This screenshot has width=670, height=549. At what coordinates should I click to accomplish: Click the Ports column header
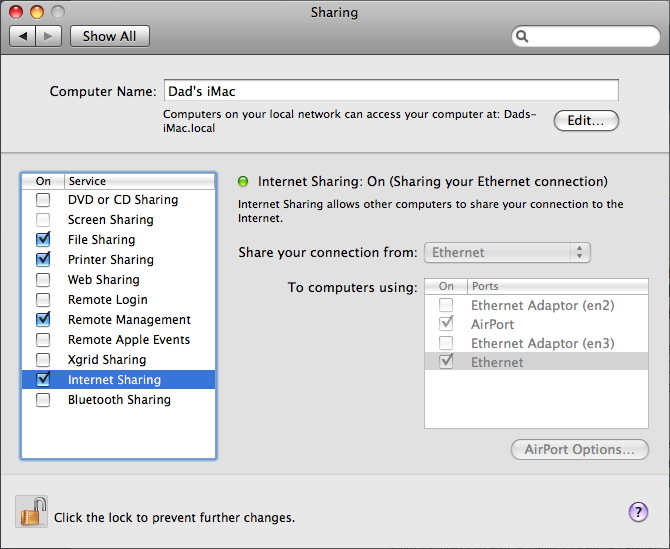[x=558, y=286]
